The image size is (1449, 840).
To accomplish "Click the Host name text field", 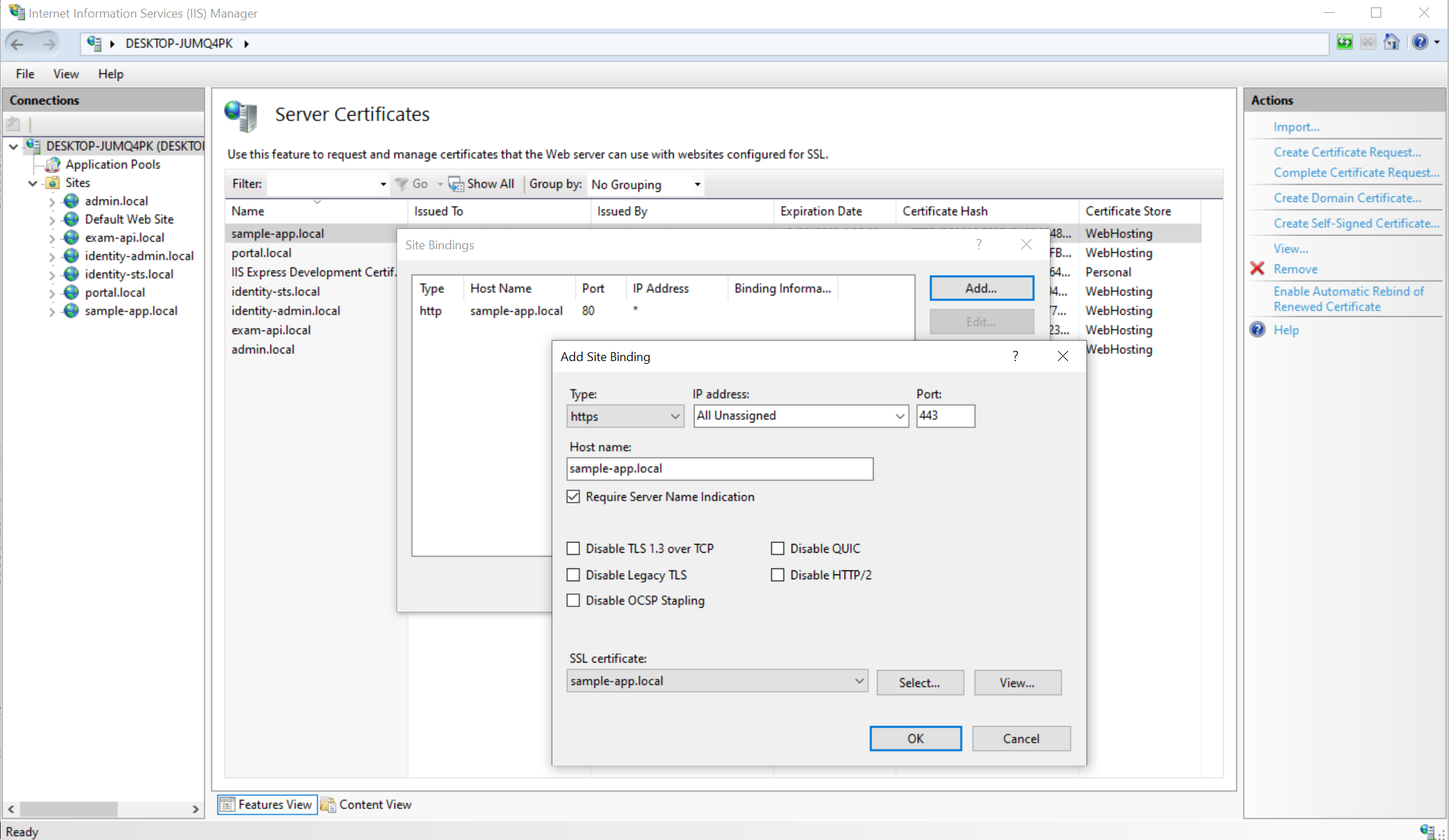I will point(719,469).
